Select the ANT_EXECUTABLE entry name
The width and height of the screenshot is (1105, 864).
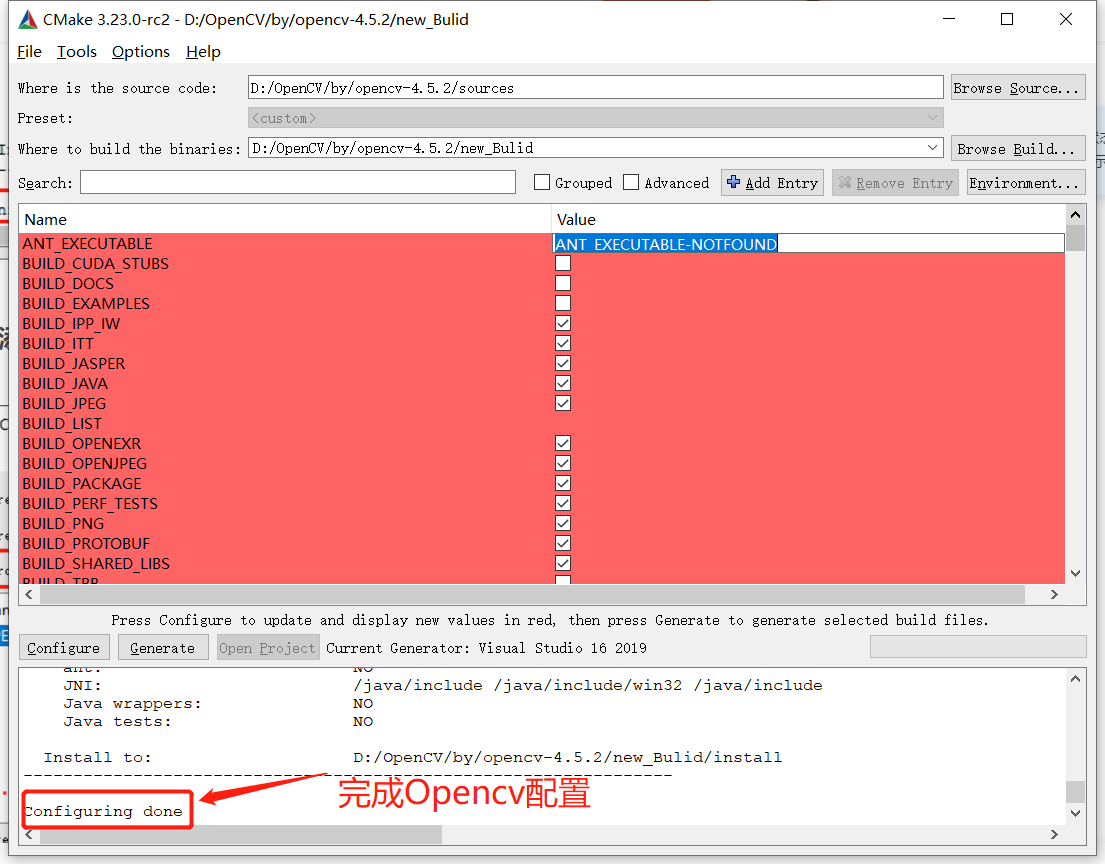87,244
